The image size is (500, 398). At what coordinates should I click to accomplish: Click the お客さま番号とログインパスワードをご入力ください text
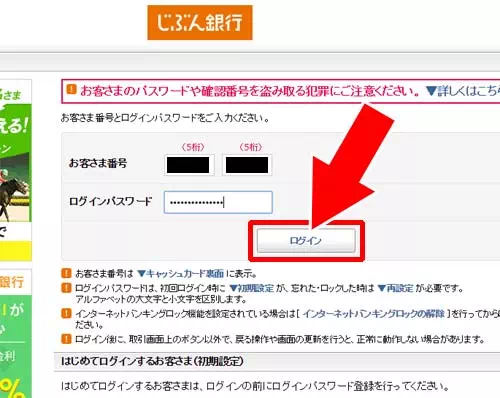pos(165,118)
